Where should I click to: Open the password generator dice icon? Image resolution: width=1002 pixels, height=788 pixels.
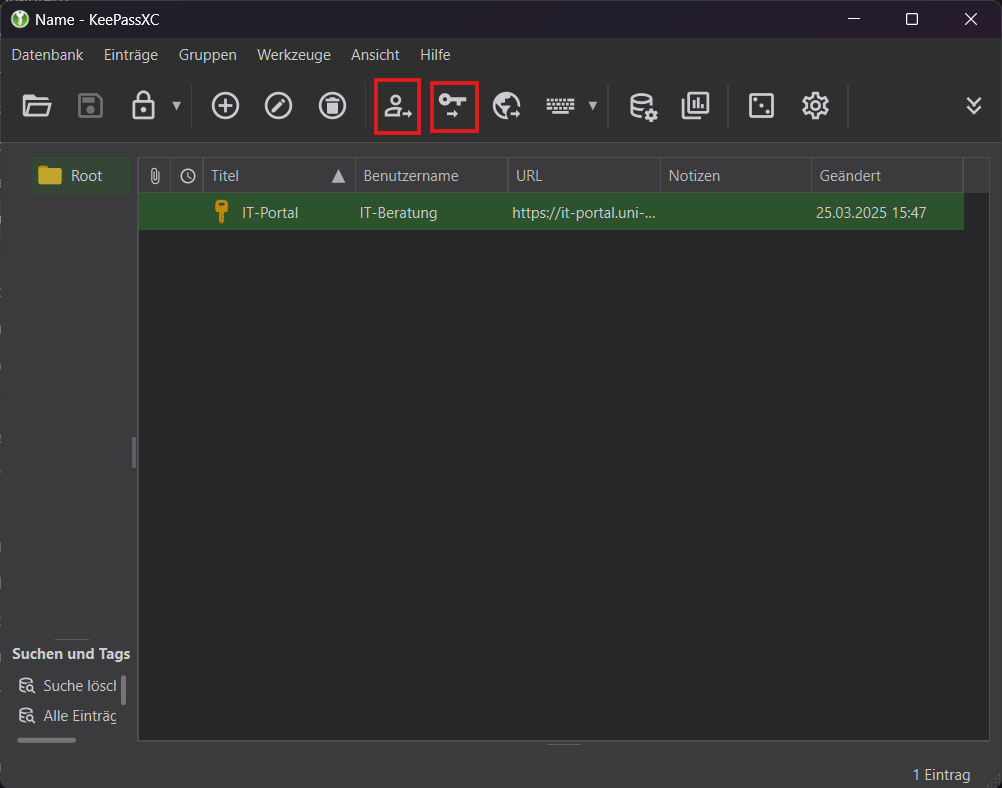tap(761, 106)
